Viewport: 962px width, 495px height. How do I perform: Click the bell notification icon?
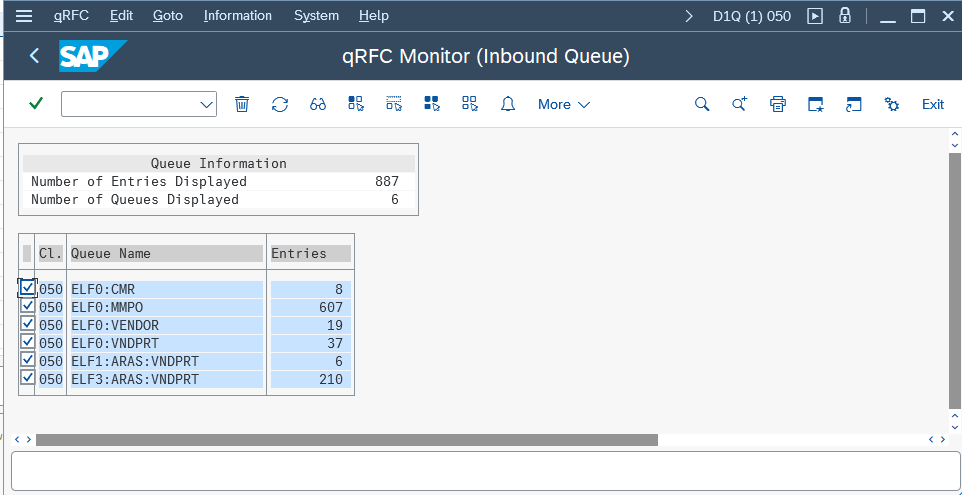point(508,104)
